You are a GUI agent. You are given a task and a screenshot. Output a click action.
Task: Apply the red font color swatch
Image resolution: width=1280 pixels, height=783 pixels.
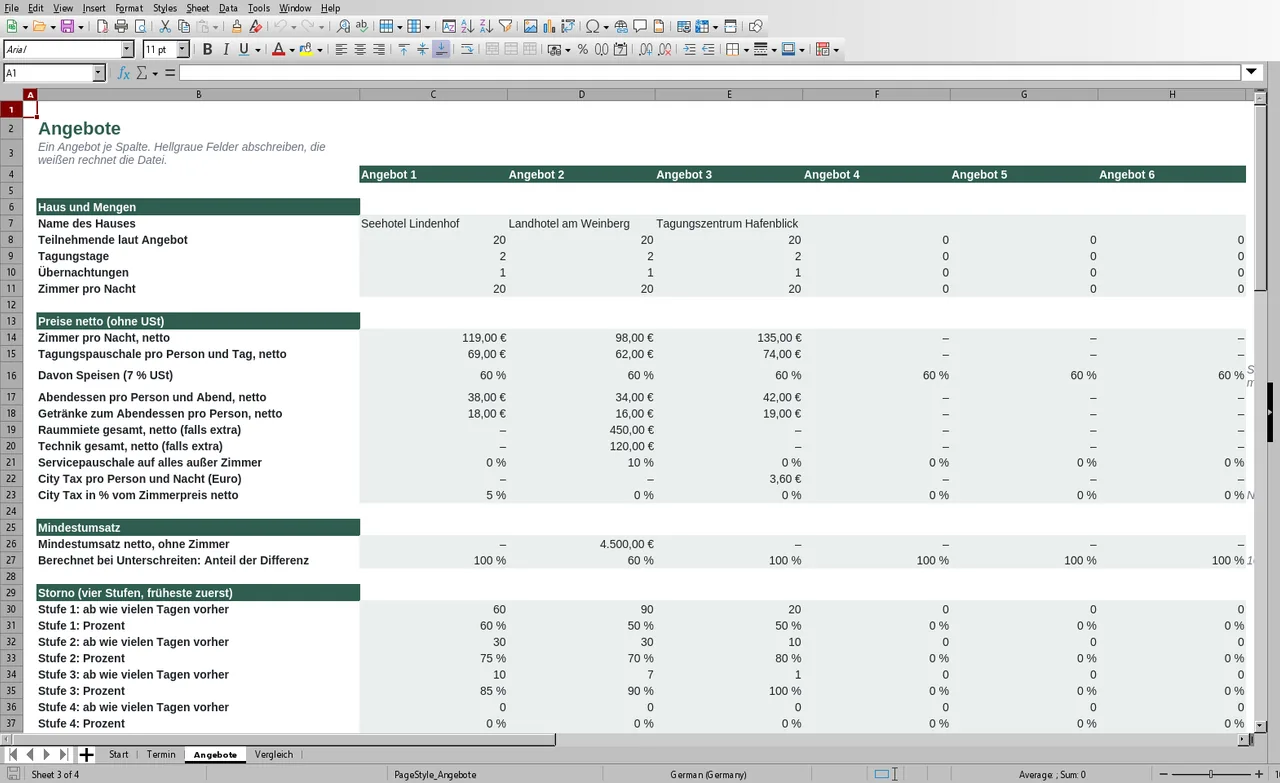point(278,49)
